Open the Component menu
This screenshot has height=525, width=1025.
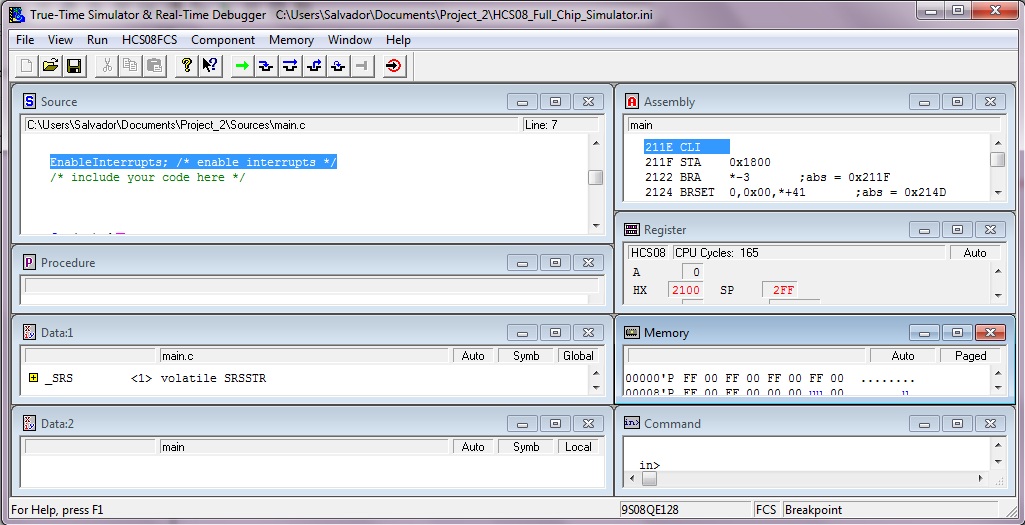point(223,40)
